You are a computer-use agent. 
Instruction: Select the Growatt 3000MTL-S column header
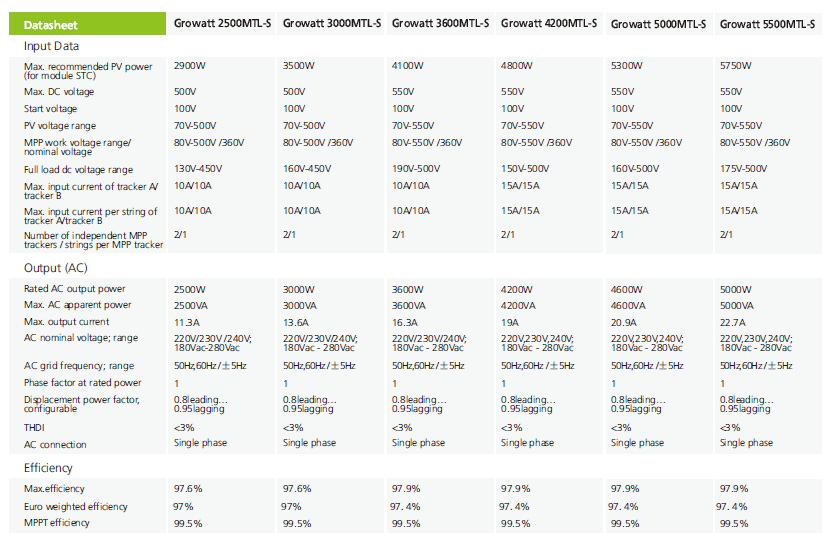click(331, 23)
